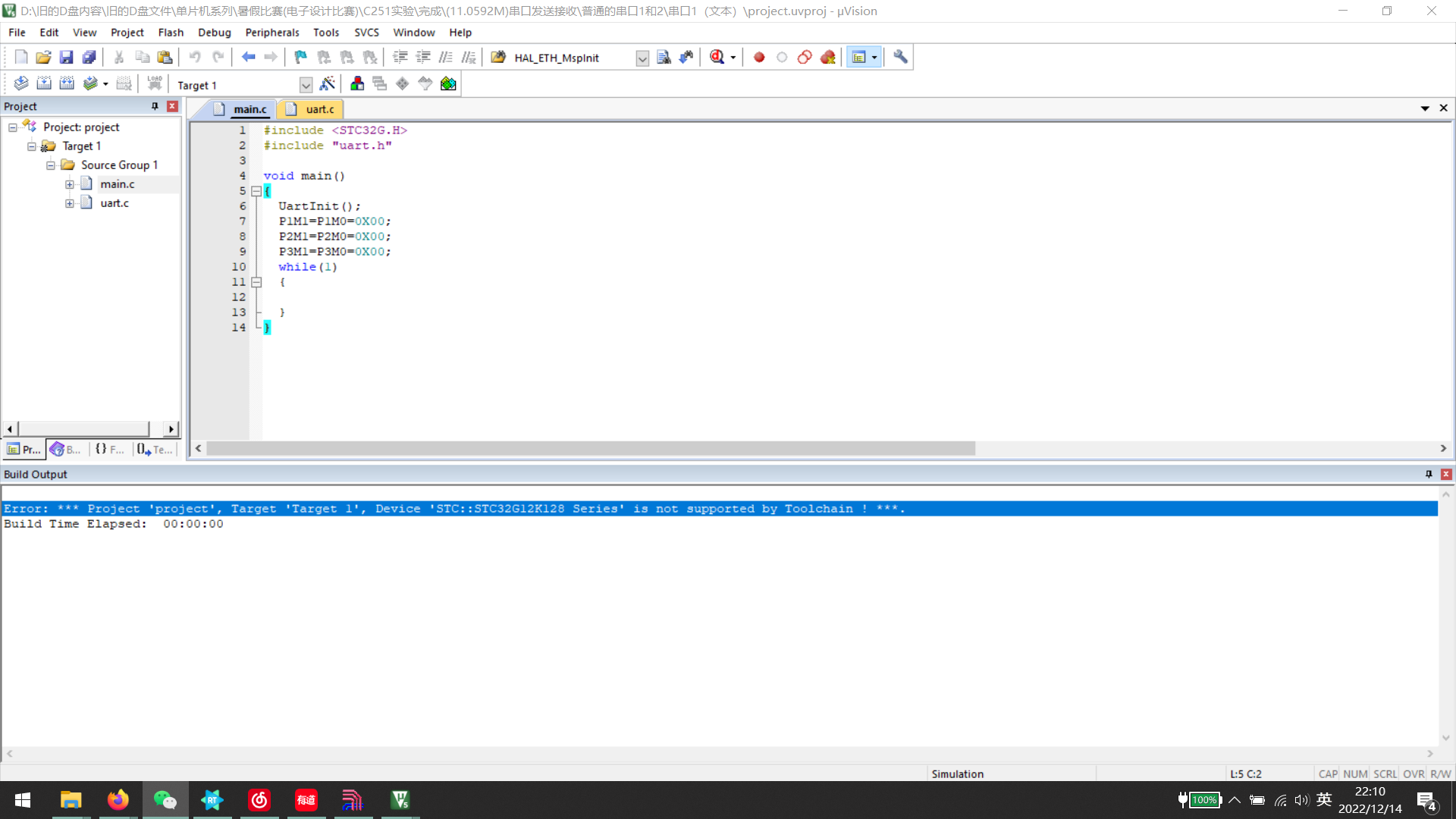The image size is (1456, 819).
Task: Navigate backwards with the blue arrow
Action: click(248, 57)
